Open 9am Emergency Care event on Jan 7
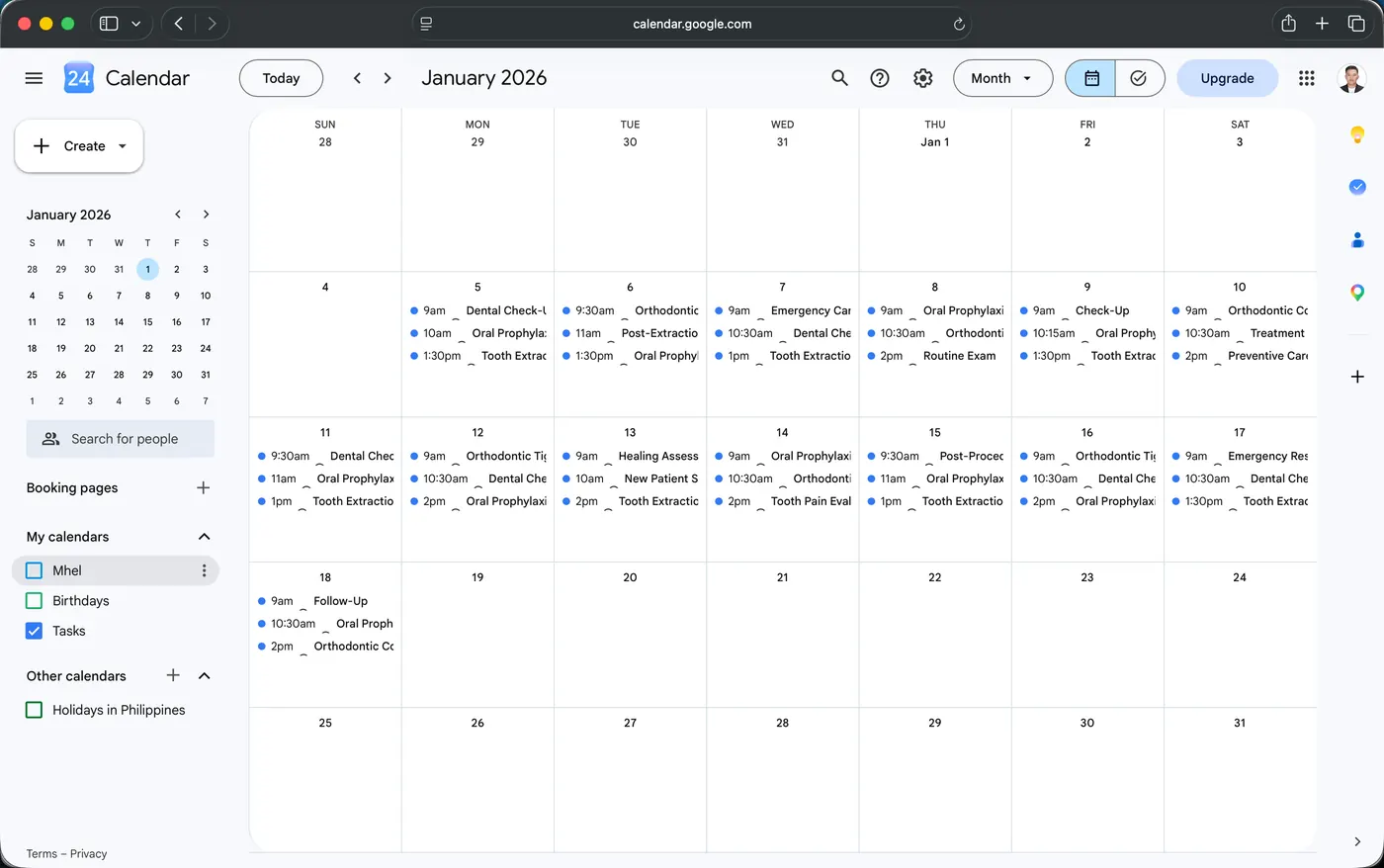Viewport: 1384px width, 868px height. [x=782, y=310]
